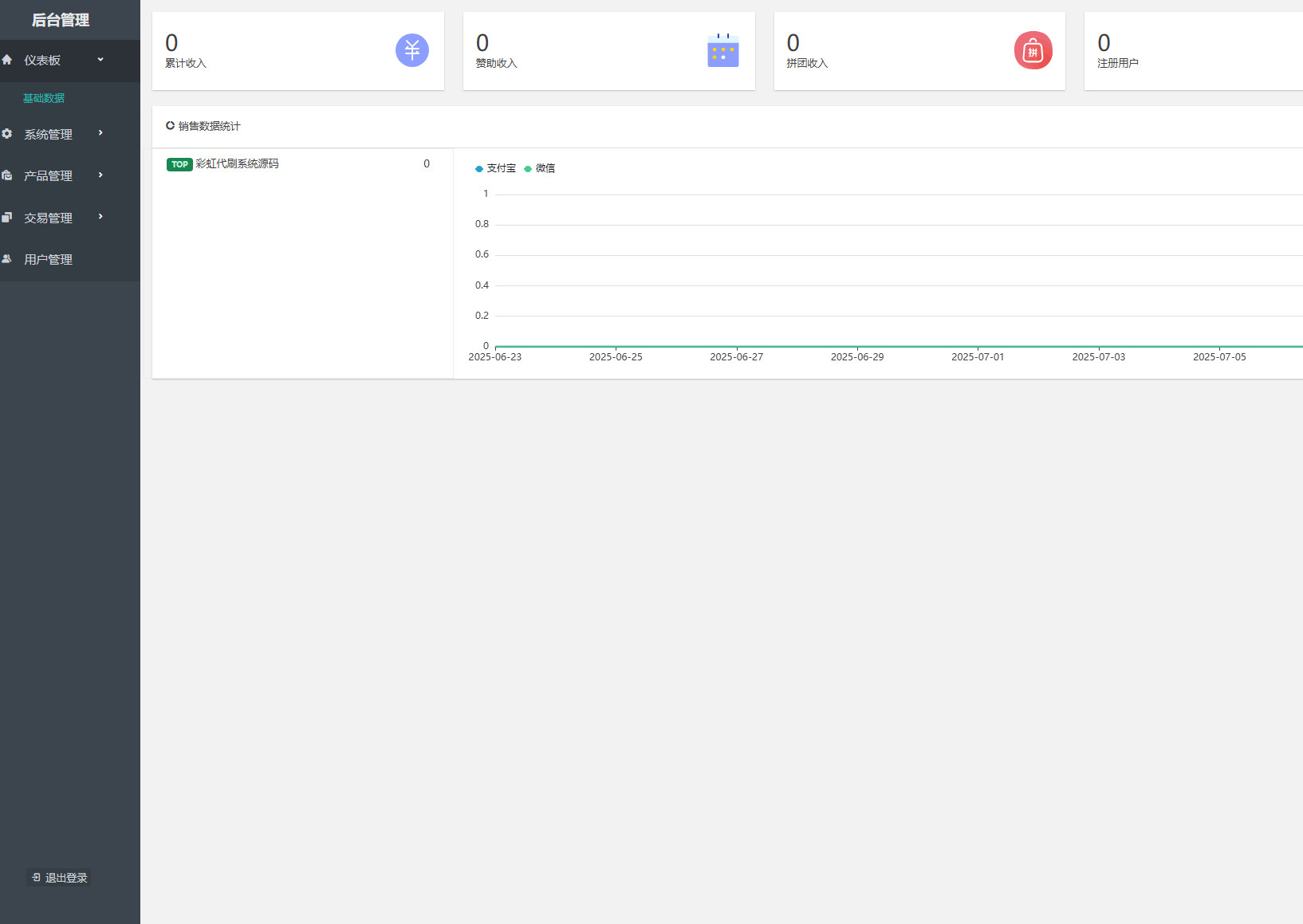The height and width of the screenshot is (924, 1303).
Task: Open the 用户管理 menu item
Action: click(x=48, y=259)
